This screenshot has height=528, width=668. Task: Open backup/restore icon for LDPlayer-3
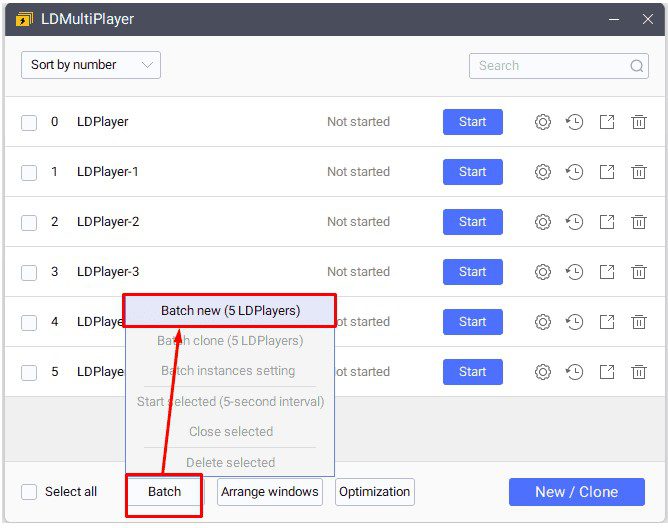click(574, 272)
